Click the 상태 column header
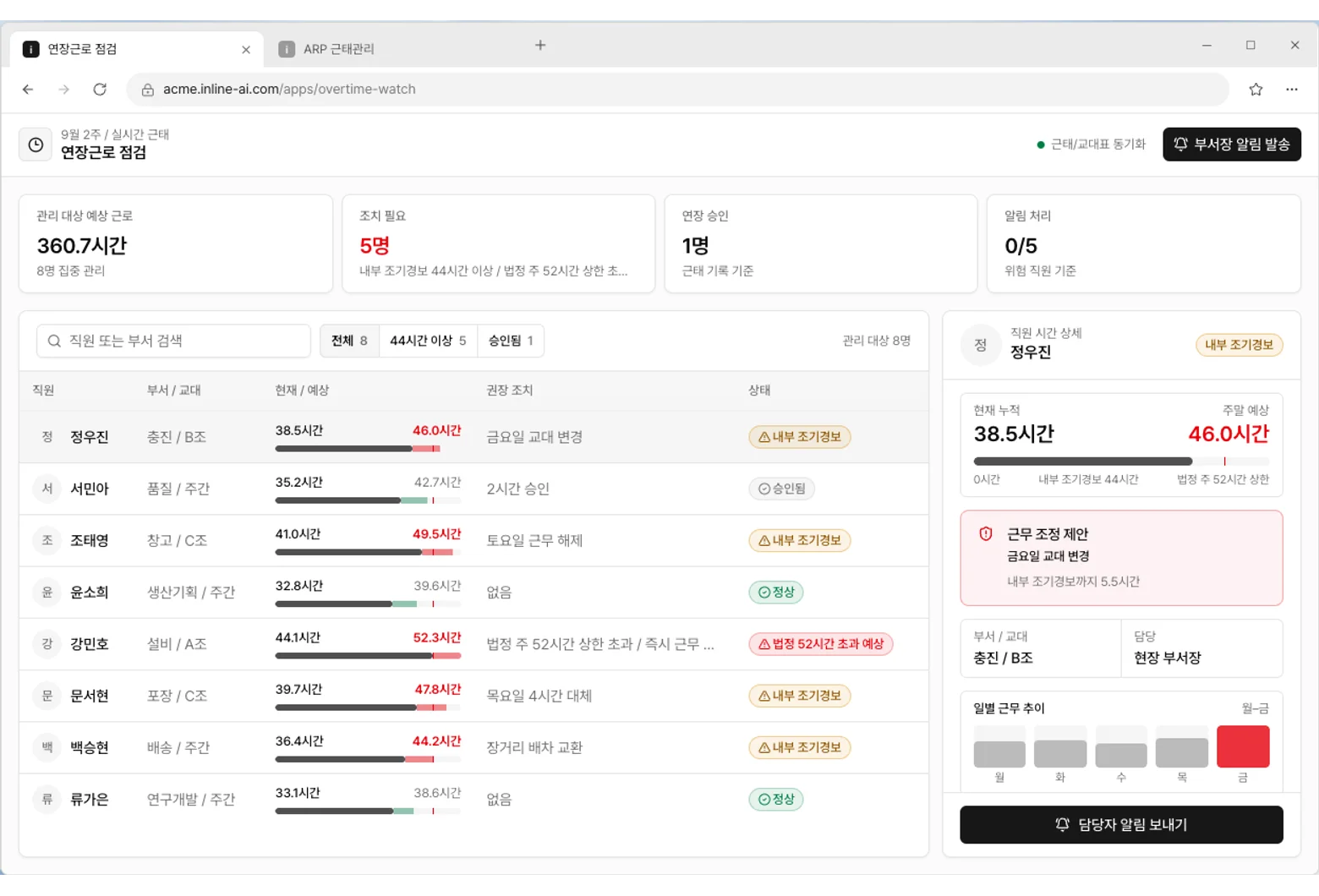 pyautogui.click(x=759, y=390)
